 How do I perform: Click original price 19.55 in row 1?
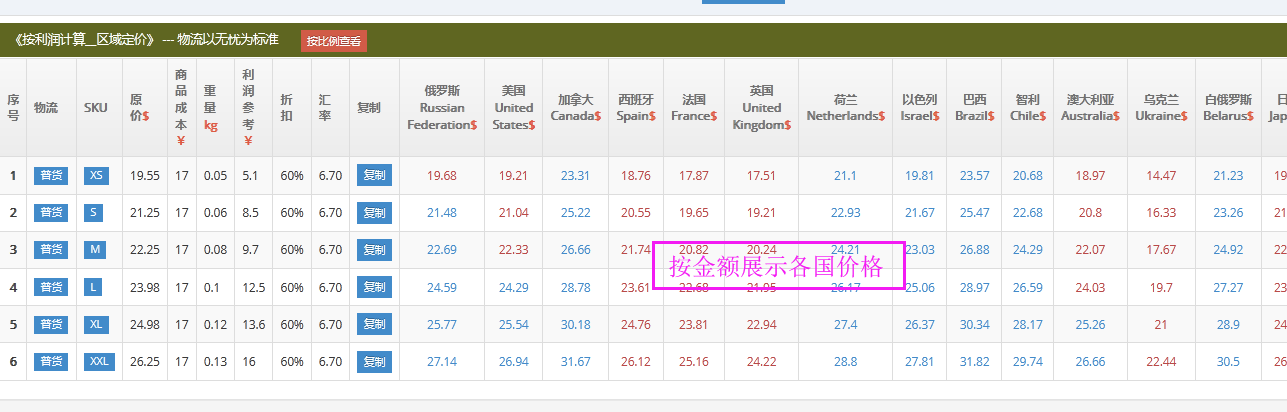(x=145, y=176)
